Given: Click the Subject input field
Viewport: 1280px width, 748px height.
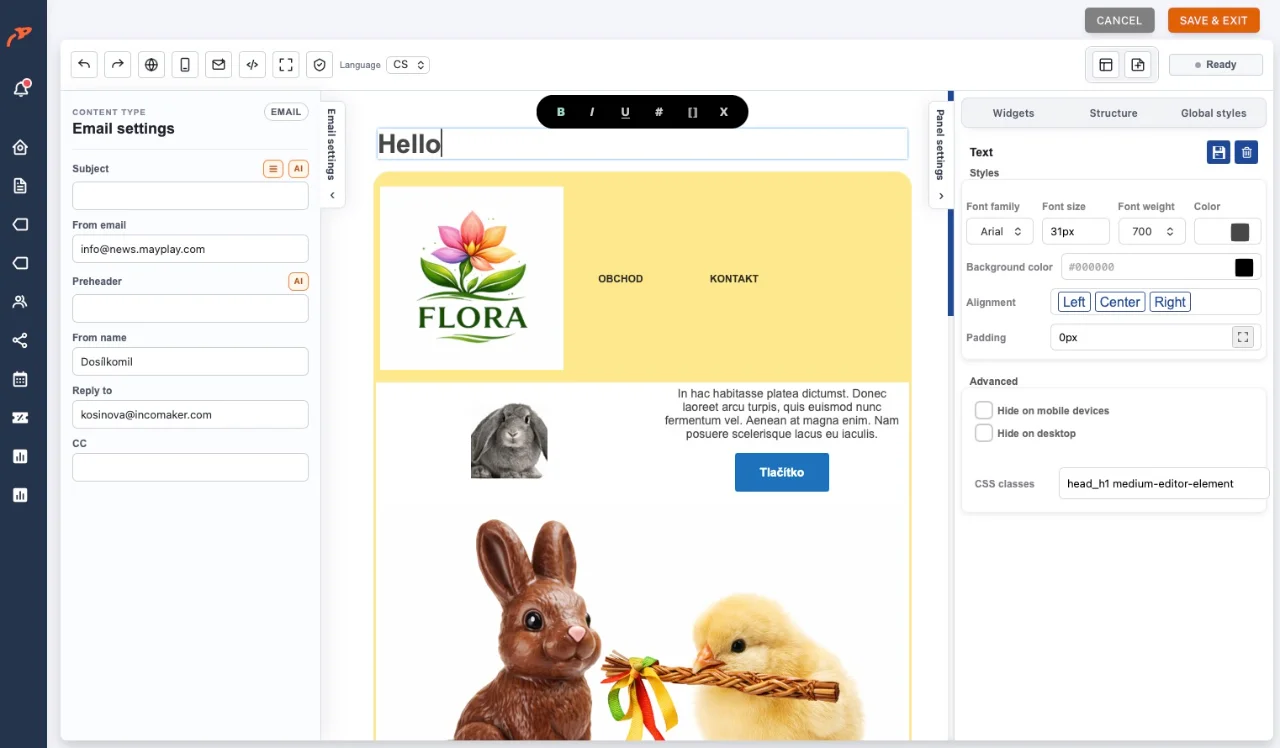Looking at the screenshot, I should tap(190, 196).
